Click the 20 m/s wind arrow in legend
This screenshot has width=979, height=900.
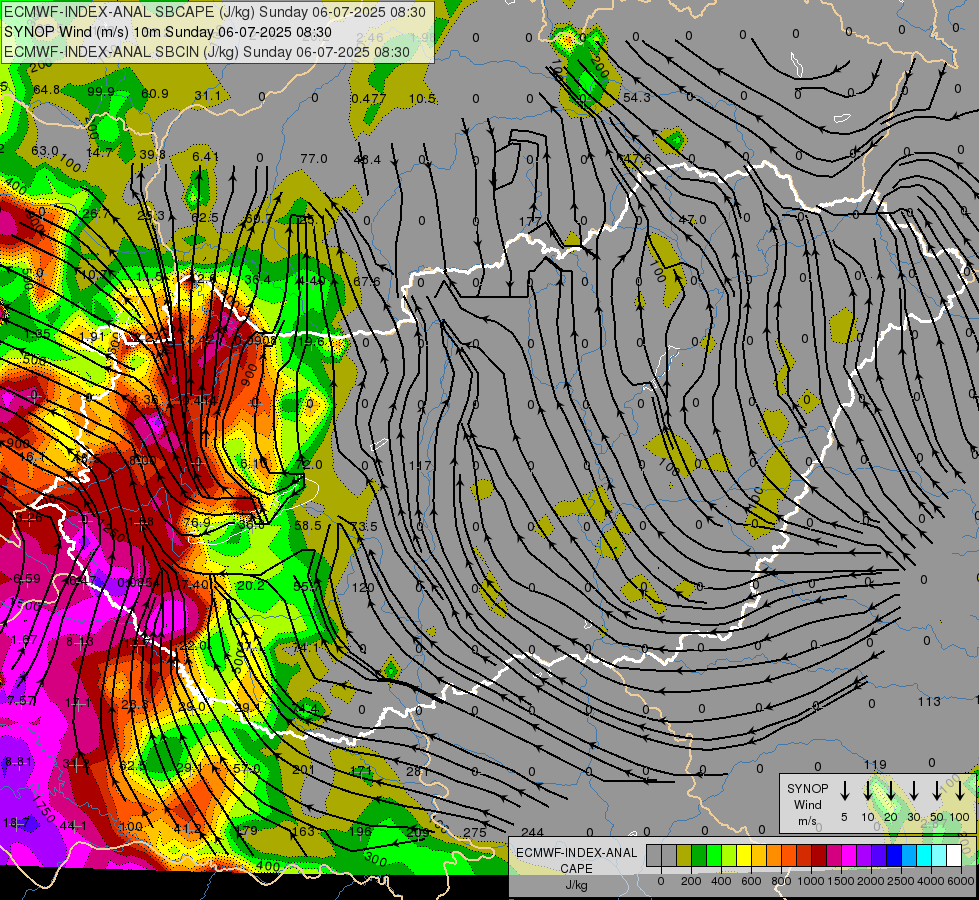pos(890,791)
